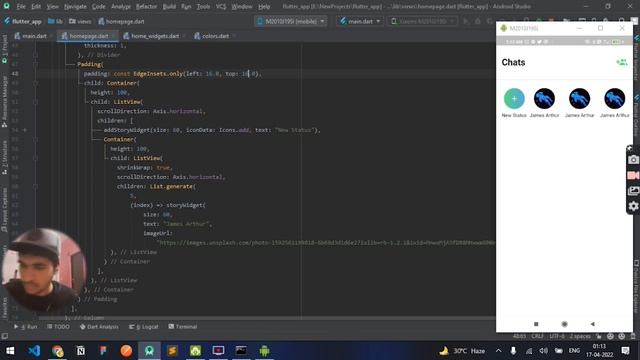
Task: Open the Windows Start menu
Action: click(10, 351)
